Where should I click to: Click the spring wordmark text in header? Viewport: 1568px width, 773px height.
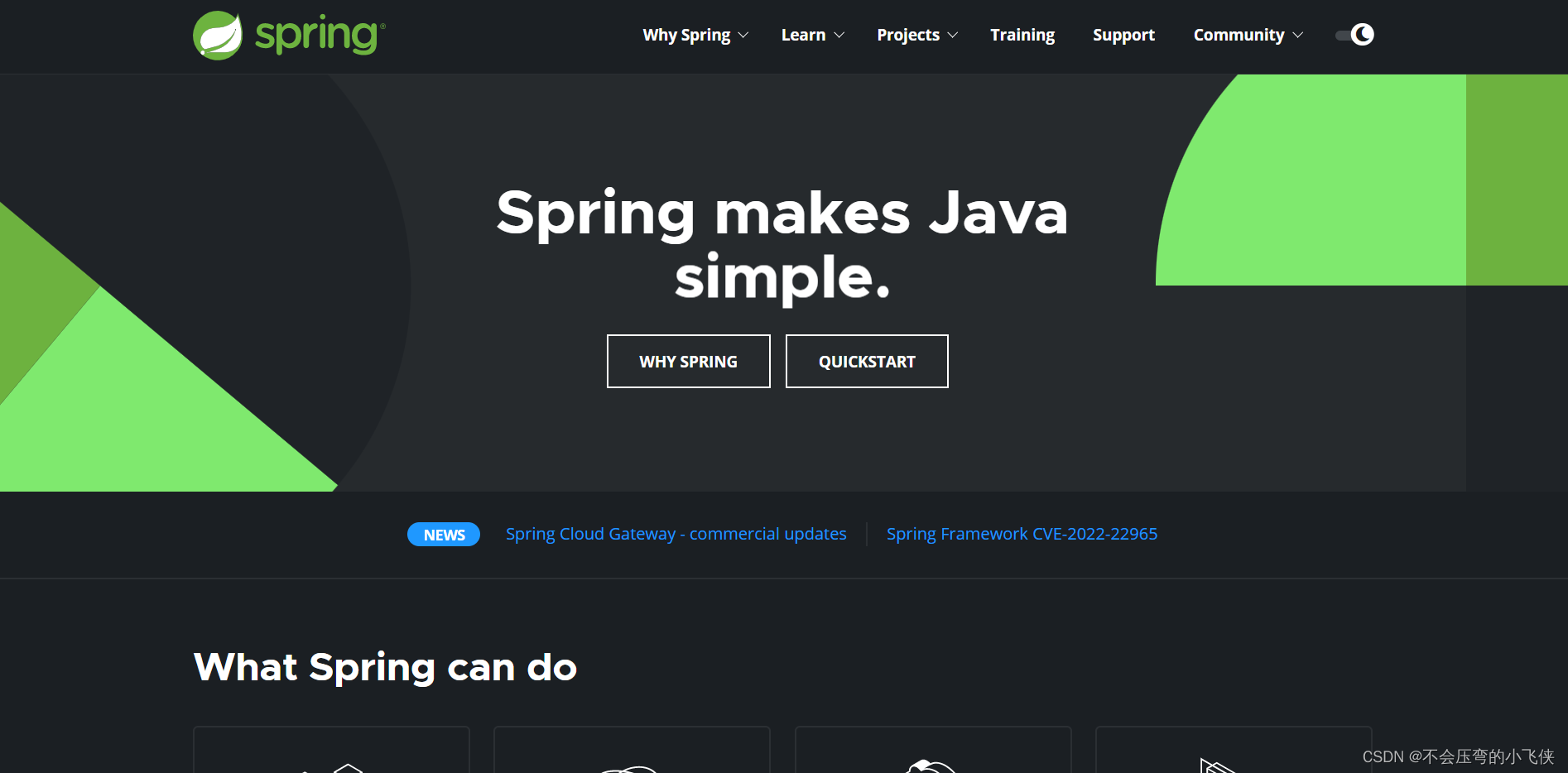point(320,36)
